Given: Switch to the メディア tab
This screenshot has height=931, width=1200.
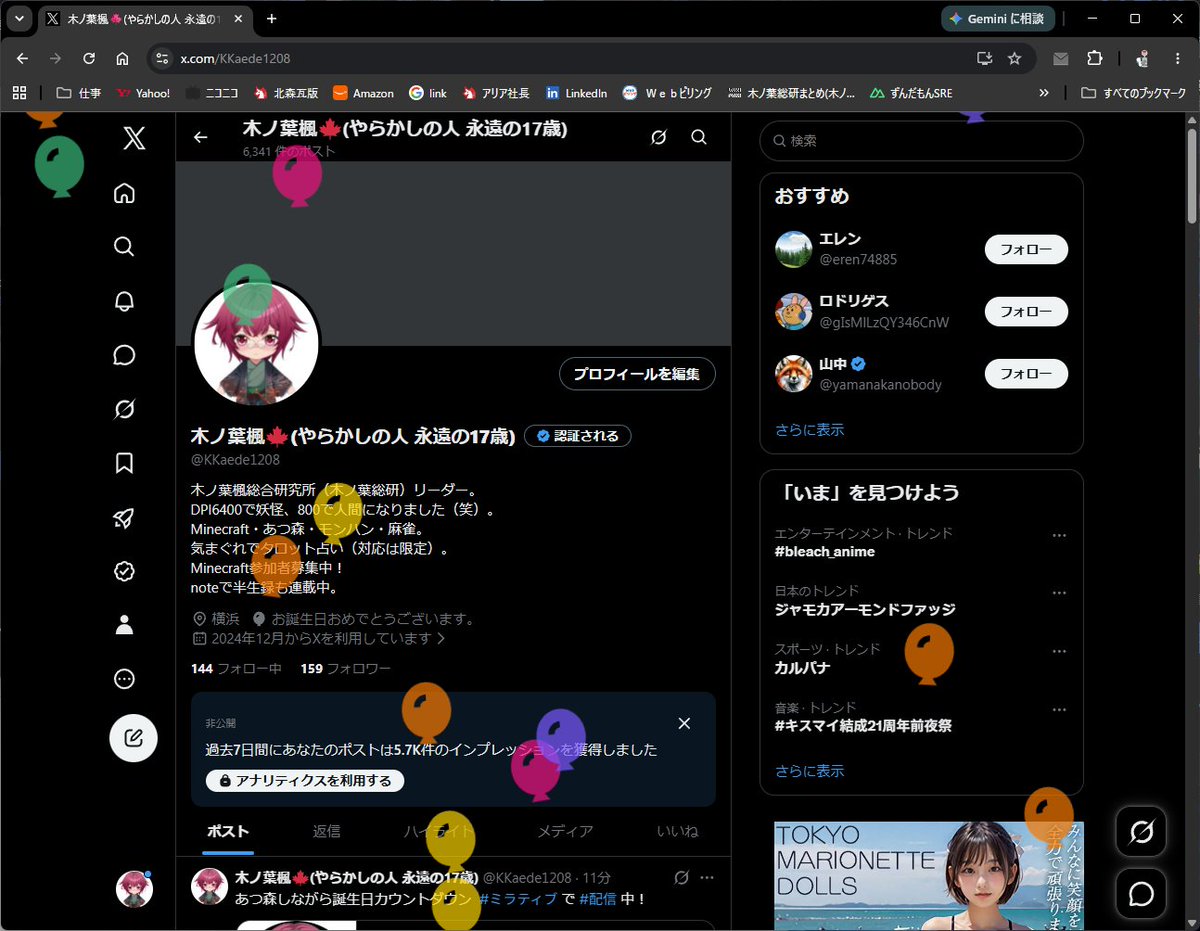Looking at the screenshot, I should coord(565,831).
